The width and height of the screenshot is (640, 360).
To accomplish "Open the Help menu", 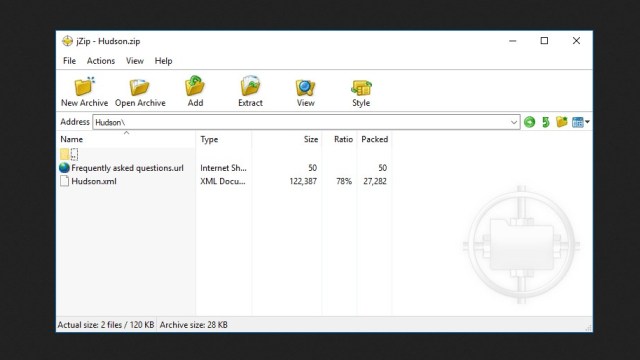I will click(163, 61).
